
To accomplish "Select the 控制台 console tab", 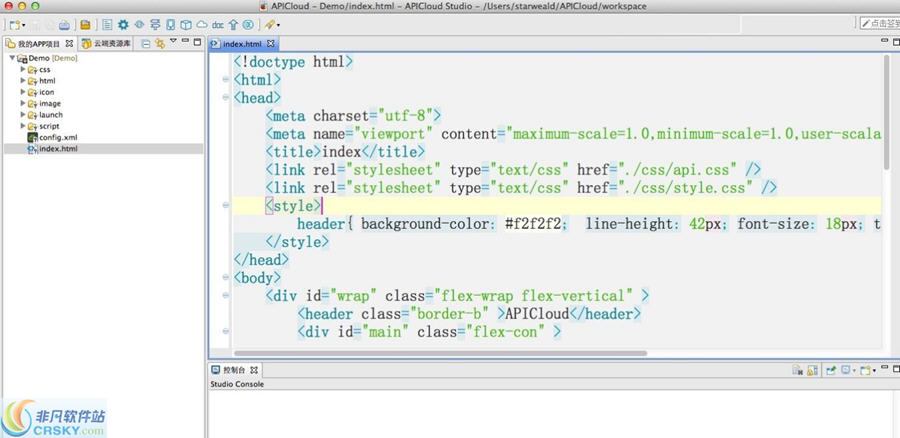I will point(234,370).
